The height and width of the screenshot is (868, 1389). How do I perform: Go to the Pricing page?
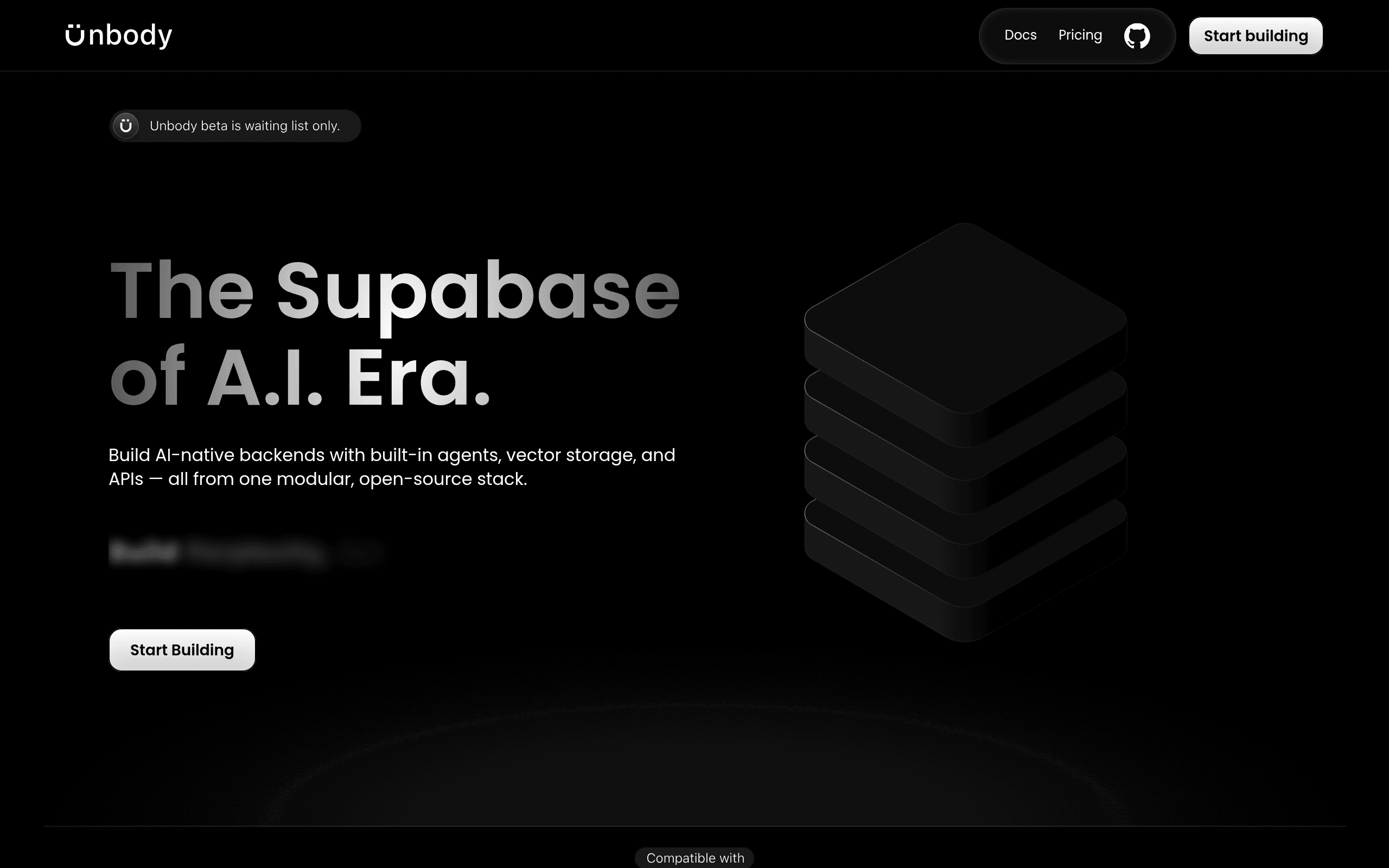coord(1080,35)
